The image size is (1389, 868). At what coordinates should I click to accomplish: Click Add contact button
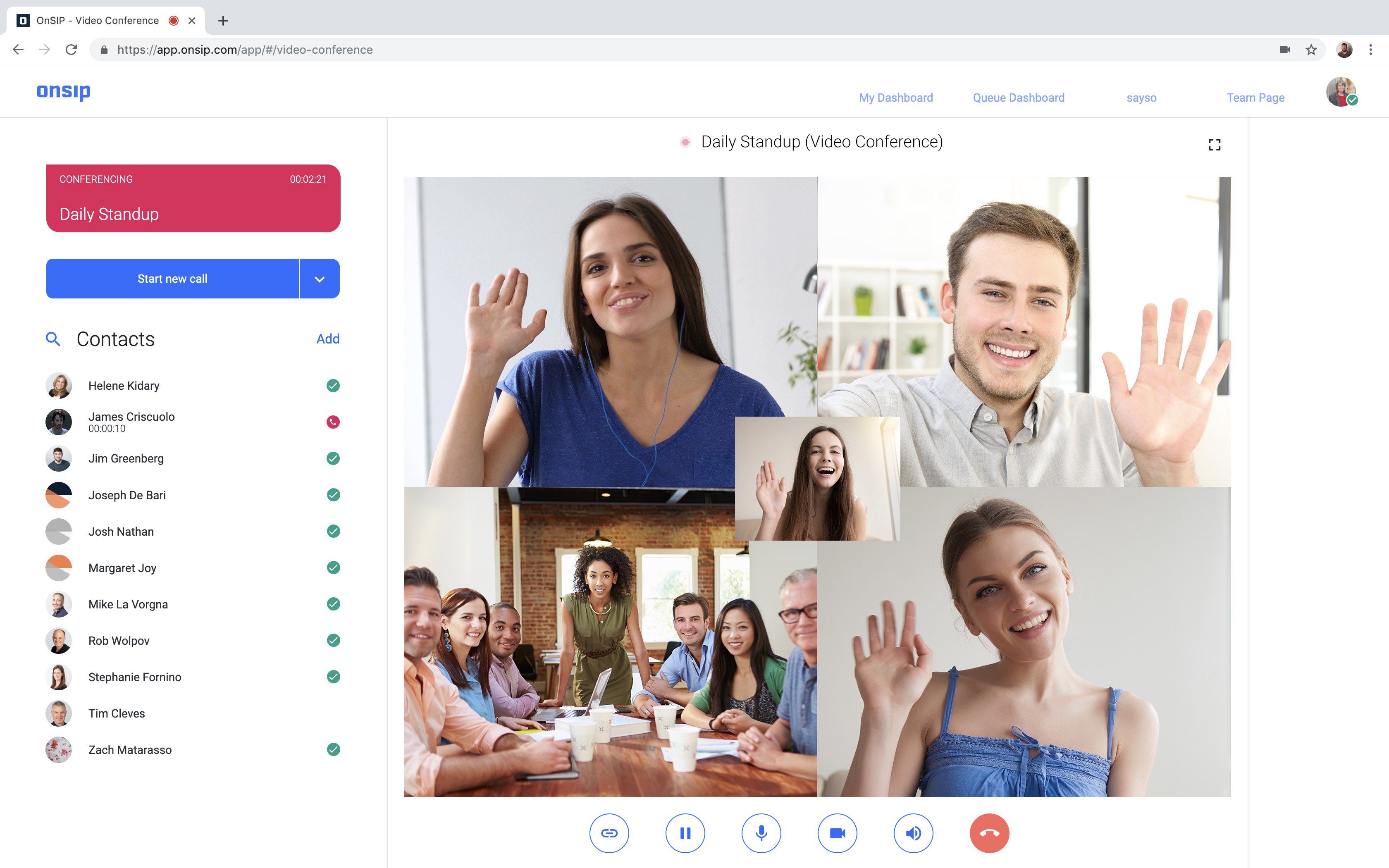[x=327, y=338]
